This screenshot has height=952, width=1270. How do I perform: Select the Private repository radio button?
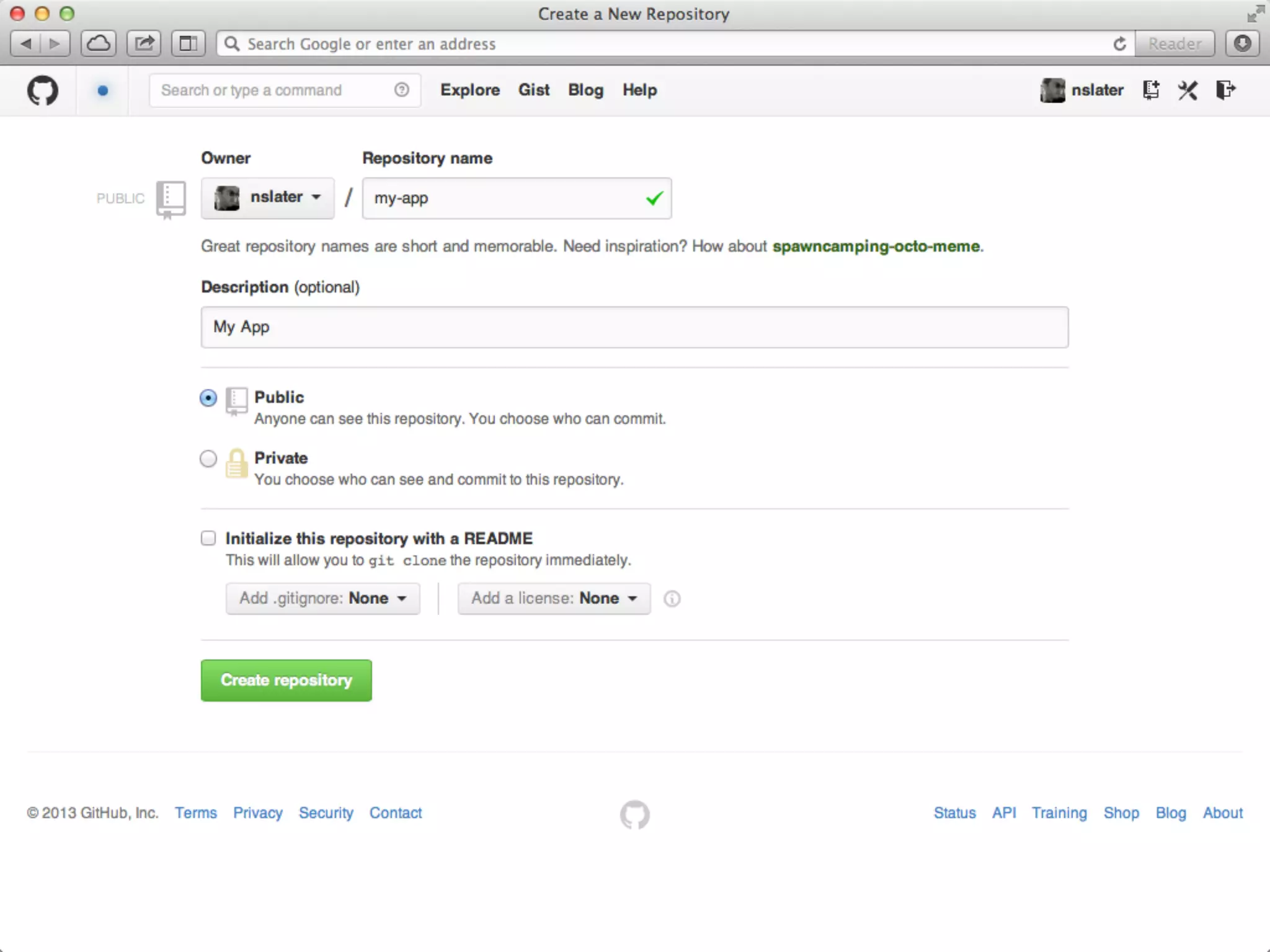pos(208,459)
